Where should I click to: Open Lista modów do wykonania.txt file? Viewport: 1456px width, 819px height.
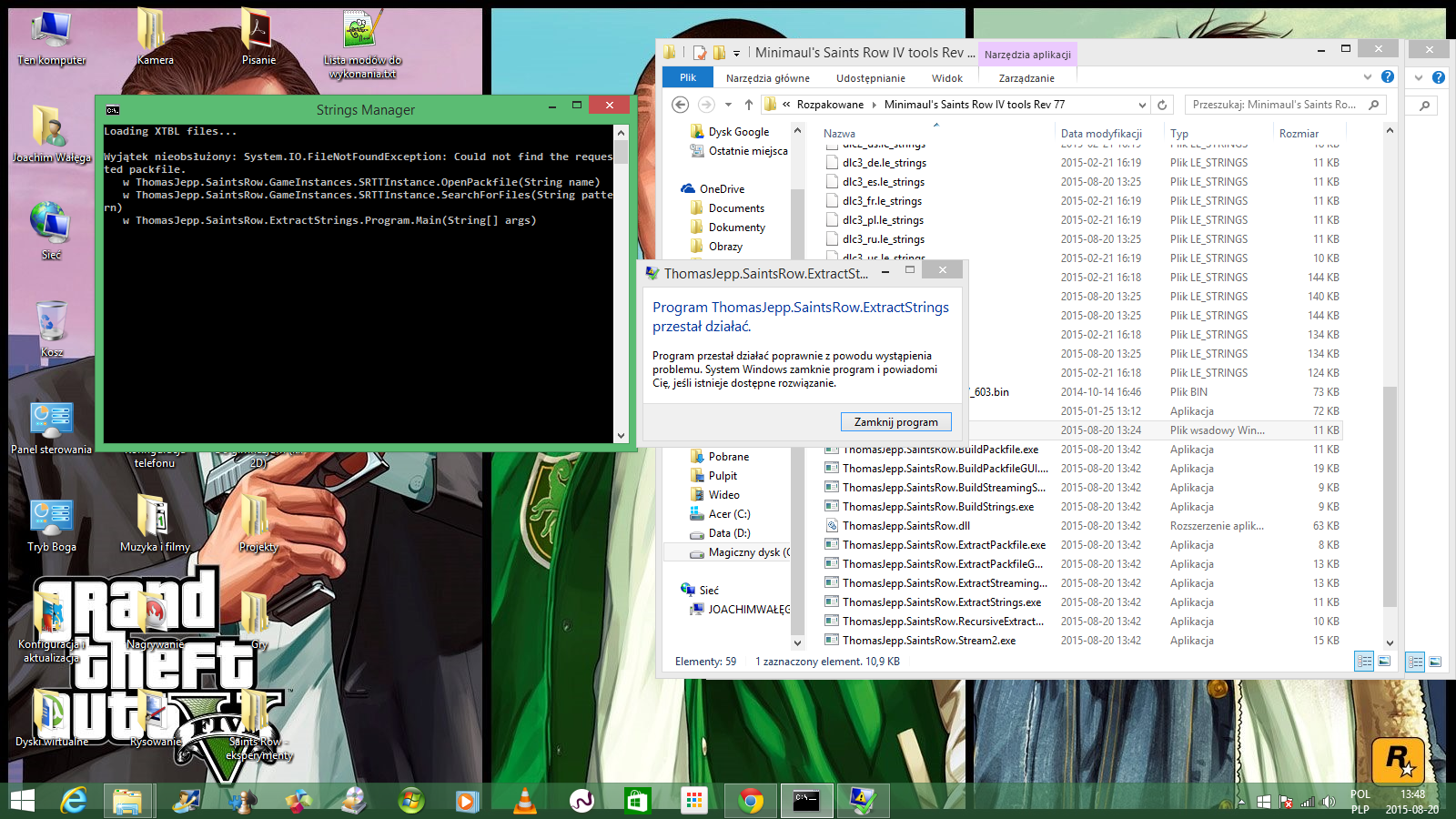tap(362, 45)
